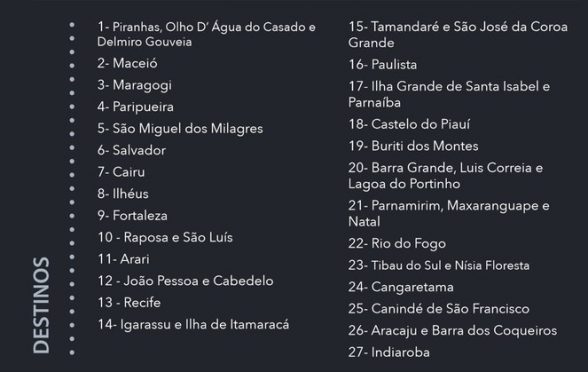The image size is (588, 372).
Task: Click the 24- Cangaretama item
Action: 400,287
